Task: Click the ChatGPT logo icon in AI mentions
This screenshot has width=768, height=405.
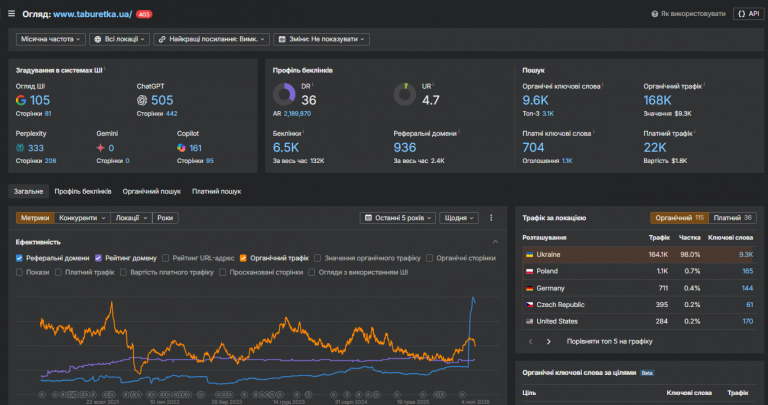Action: coord(142,100)
